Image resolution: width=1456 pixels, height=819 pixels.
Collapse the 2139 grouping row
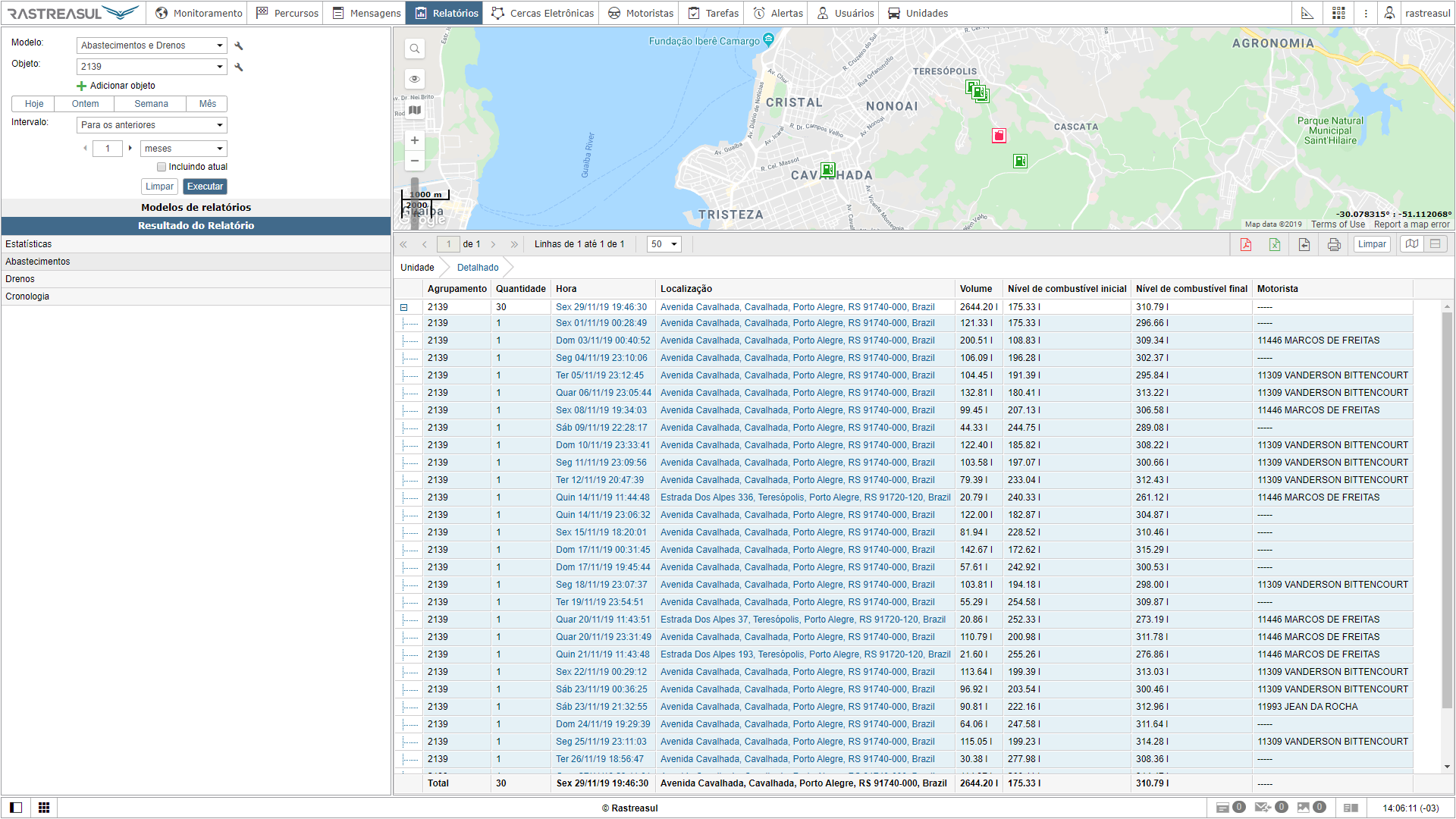pos(404,307)
